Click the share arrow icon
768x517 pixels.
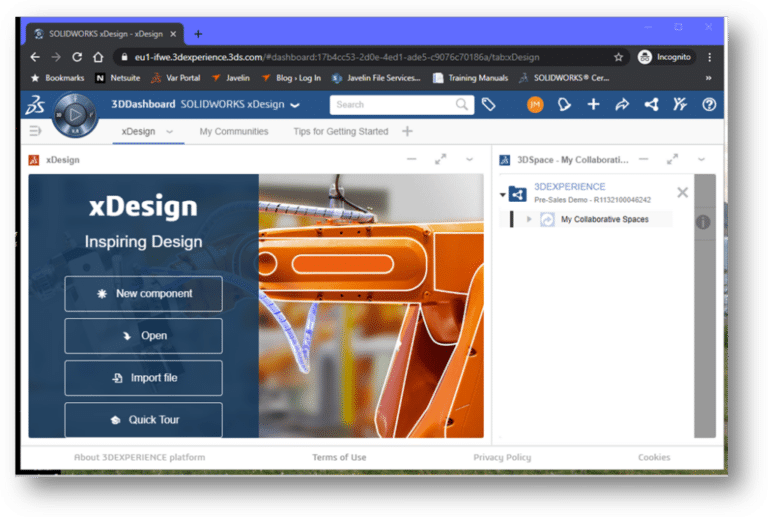tap(622, 104)
